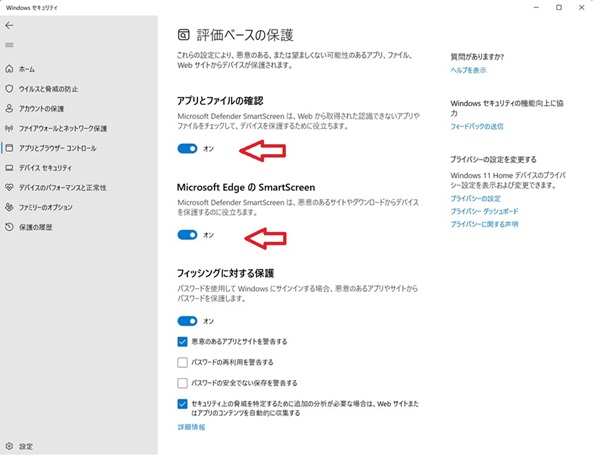600x456 pixels.
Task: Open プライバシー ダッシュボード link
Action: tap(484, 211)
